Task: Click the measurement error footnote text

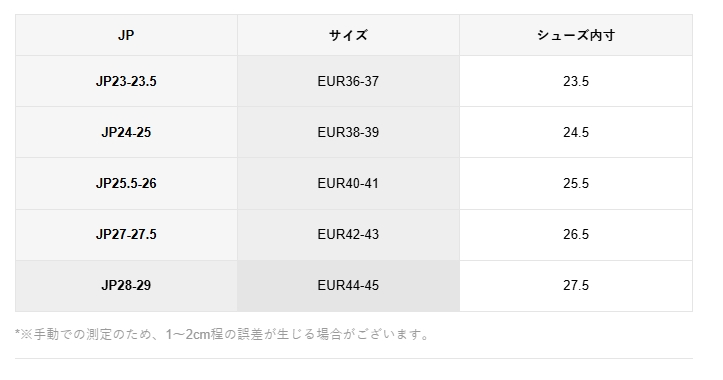Action: pyautogui.click(x=222, y=334)
